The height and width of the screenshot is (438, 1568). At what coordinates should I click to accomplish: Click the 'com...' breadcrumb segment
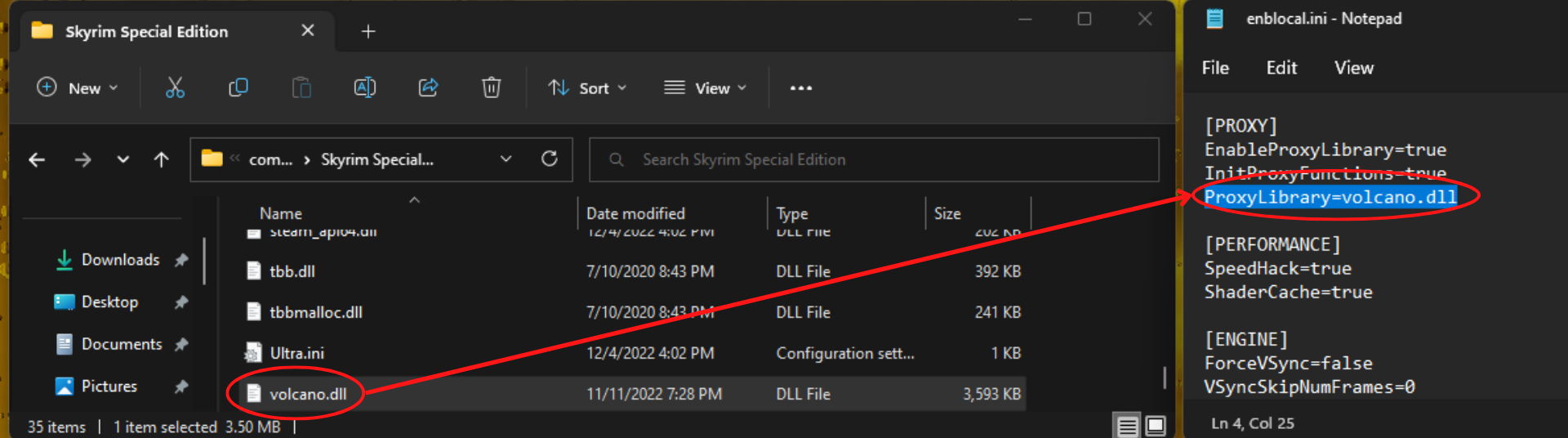pos(270,160)
